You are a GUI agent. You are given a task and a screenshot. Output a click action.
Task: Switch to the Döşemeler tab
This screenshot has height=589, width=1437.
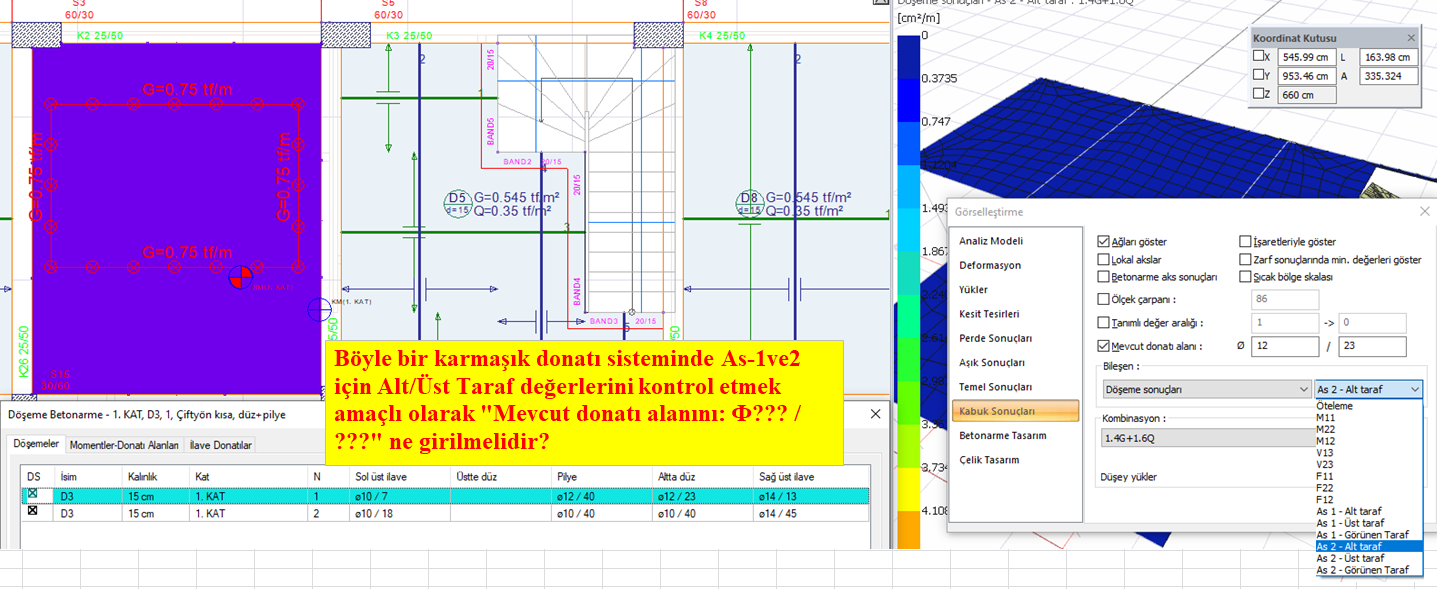click(35, 444)
